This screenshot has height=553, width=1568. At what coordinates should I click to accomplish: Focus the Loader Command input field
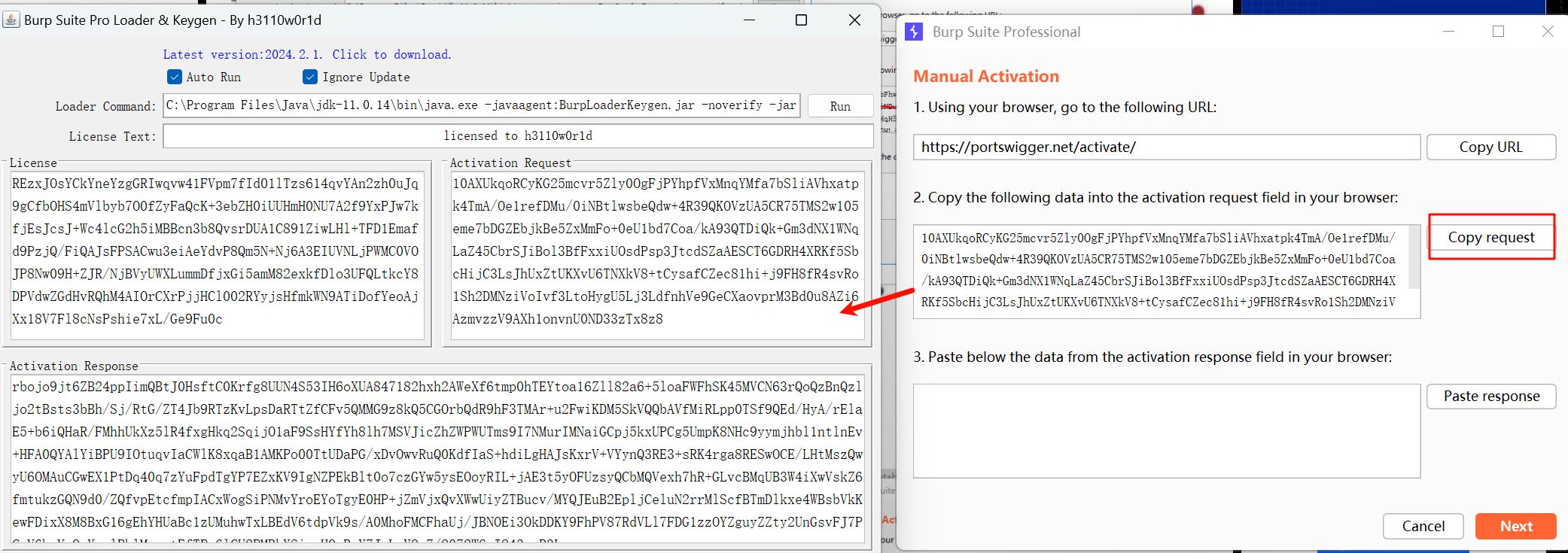482,105
